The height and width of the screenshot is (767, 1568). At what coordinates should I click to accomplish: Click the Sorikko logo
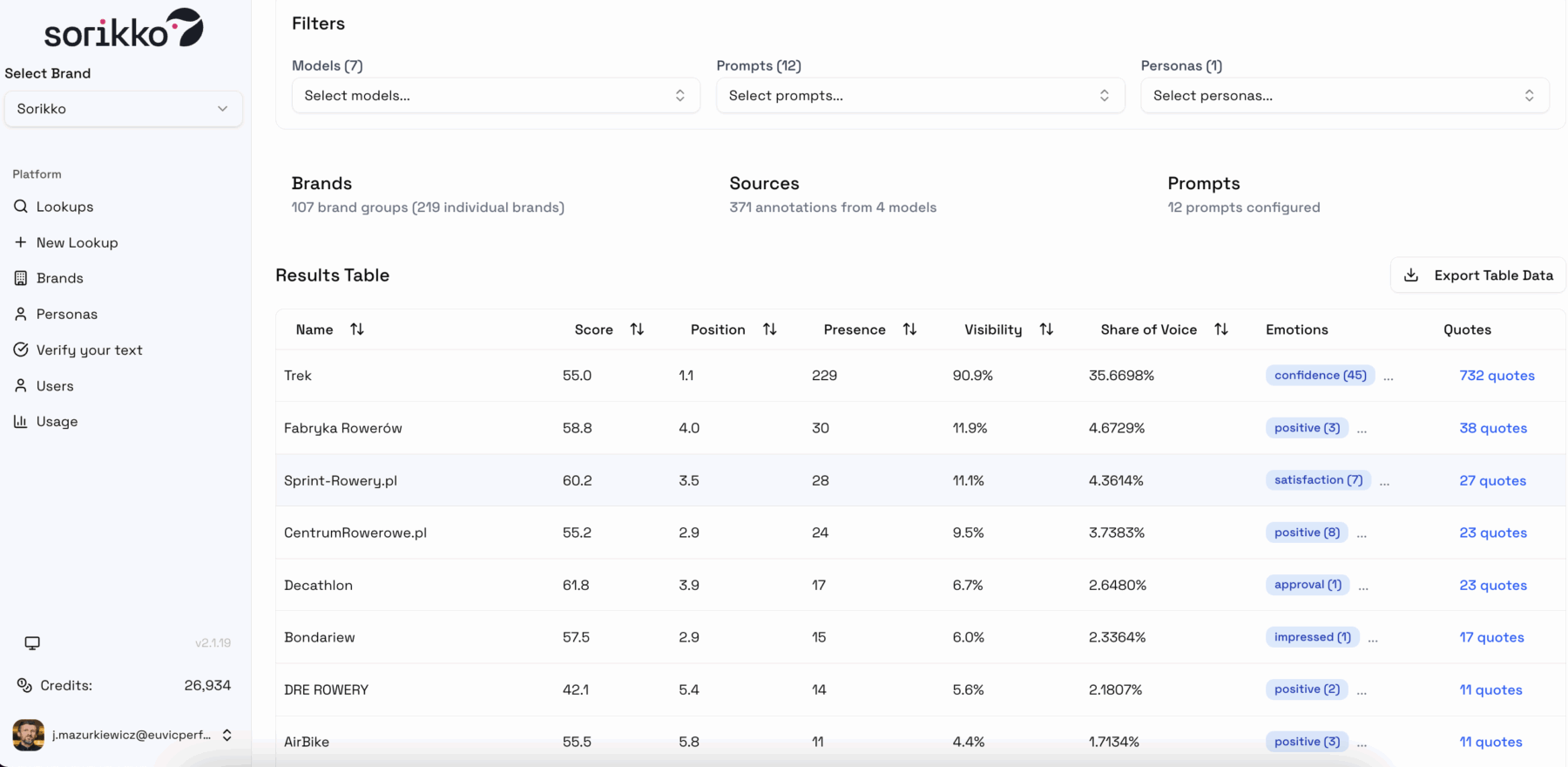pyautogui.click(x=123, y=30)
